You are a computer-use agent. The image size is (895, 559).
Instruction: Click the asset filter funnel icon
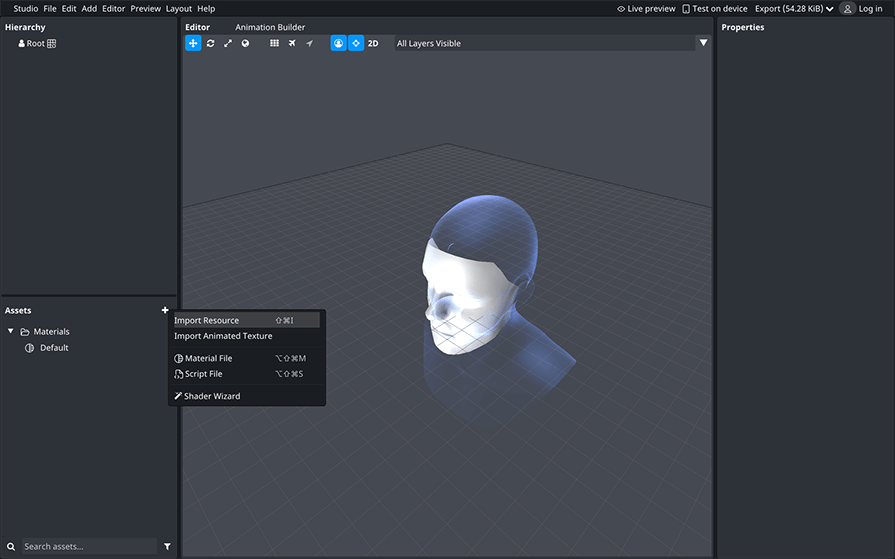pyautogui.click(x=167, y=547)
